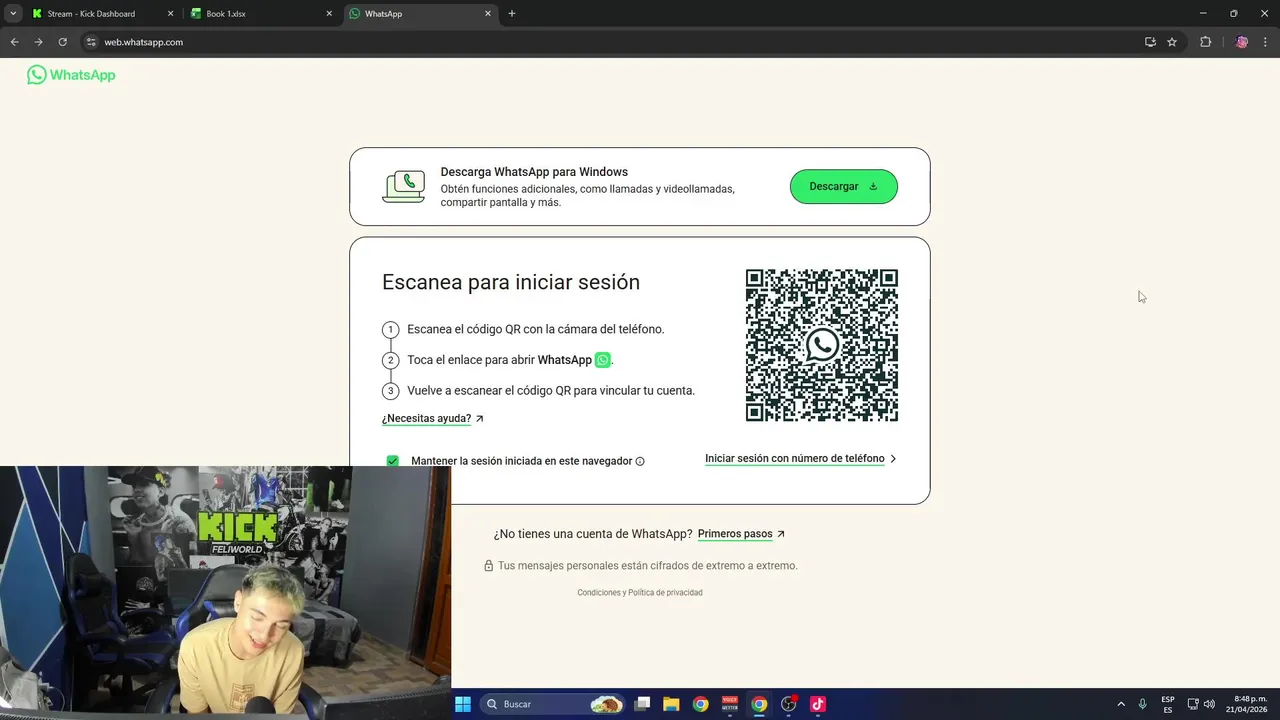The height and width of the screenshot is (720, 1280).
Task: Select the WhatsApp browser tab
Action: 420,14
